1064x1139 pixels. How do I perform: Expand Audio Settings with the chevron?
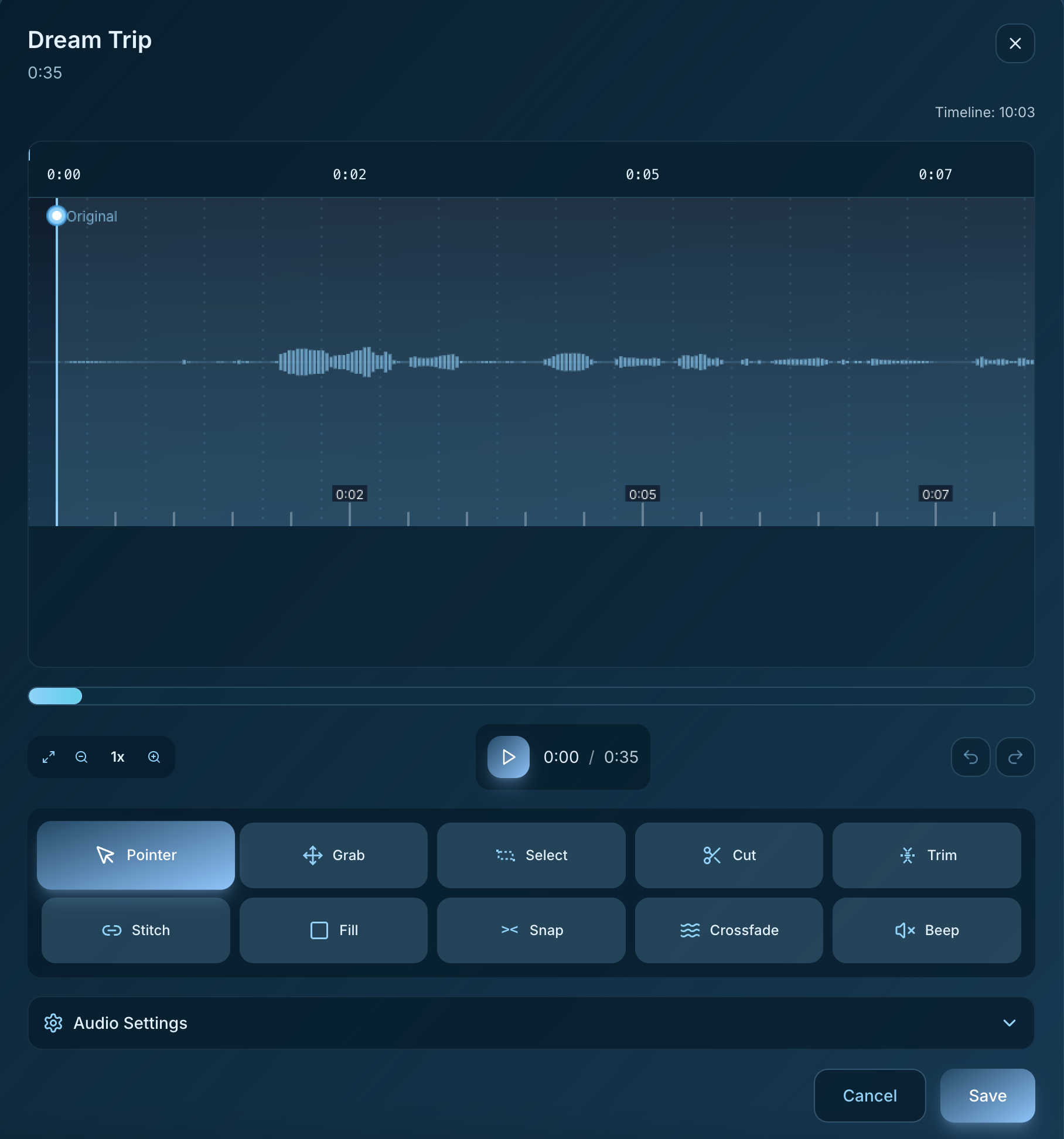tap(1009, 1023)
